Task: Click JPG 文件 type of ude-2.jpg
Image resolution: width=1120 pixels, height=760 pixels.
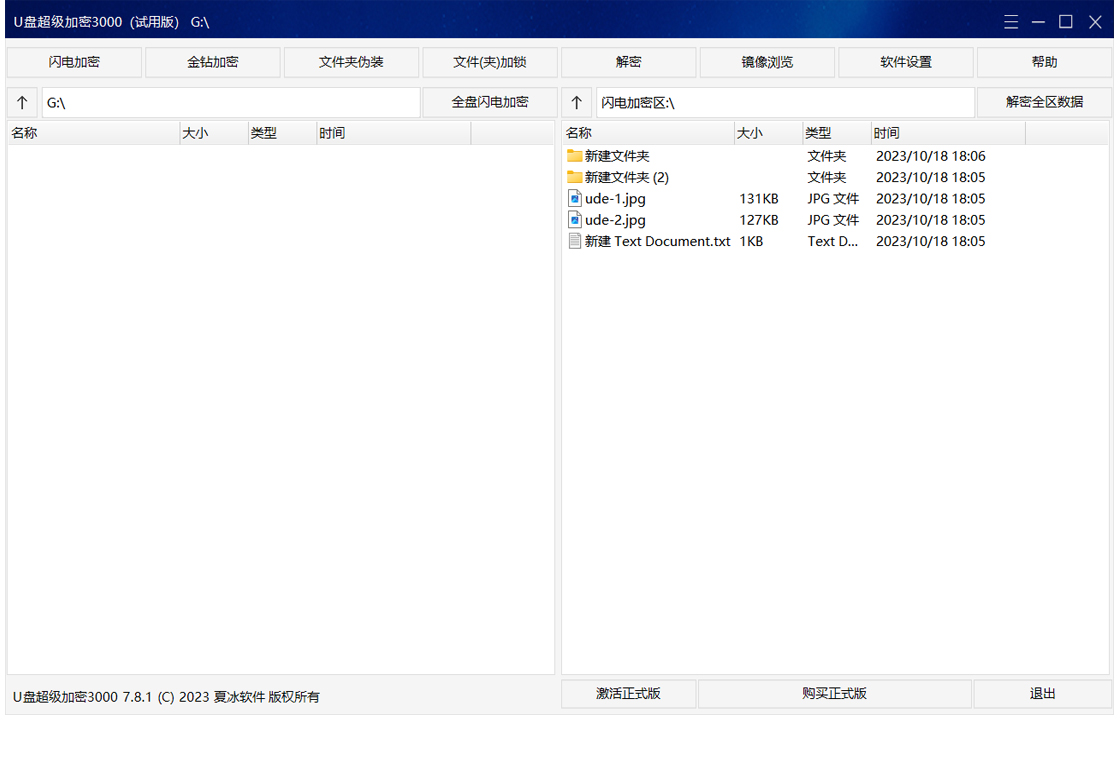Action: click(833, 220)
